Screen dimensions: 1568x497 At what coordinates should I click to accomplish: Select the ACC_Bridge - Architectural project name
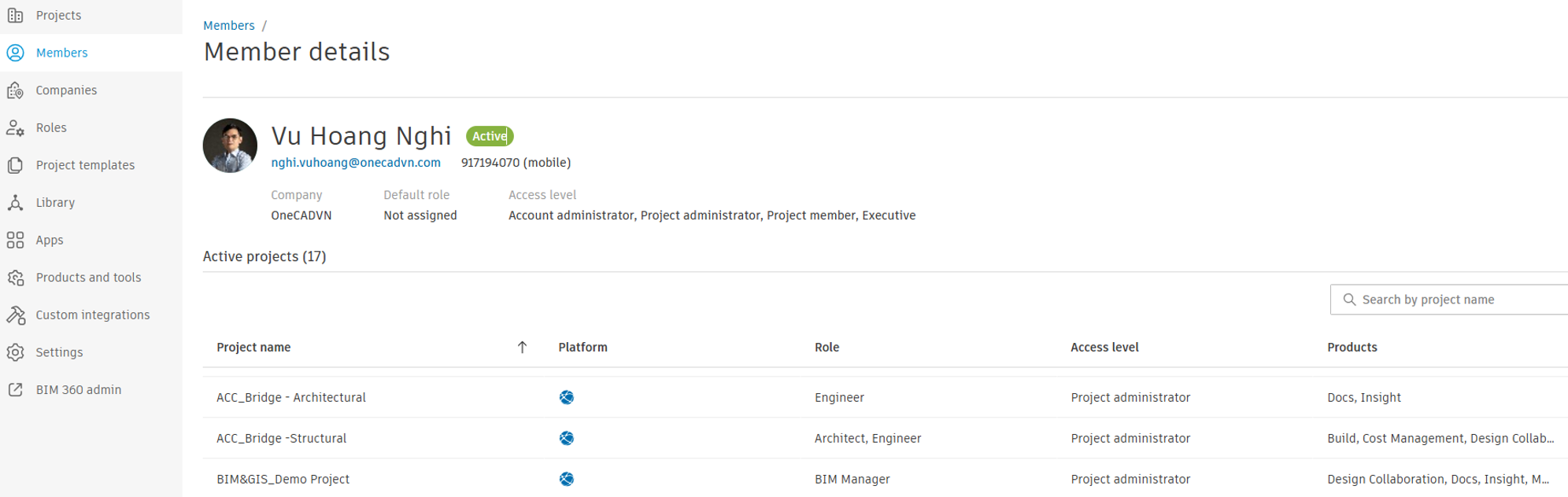[x=291, y=398]
